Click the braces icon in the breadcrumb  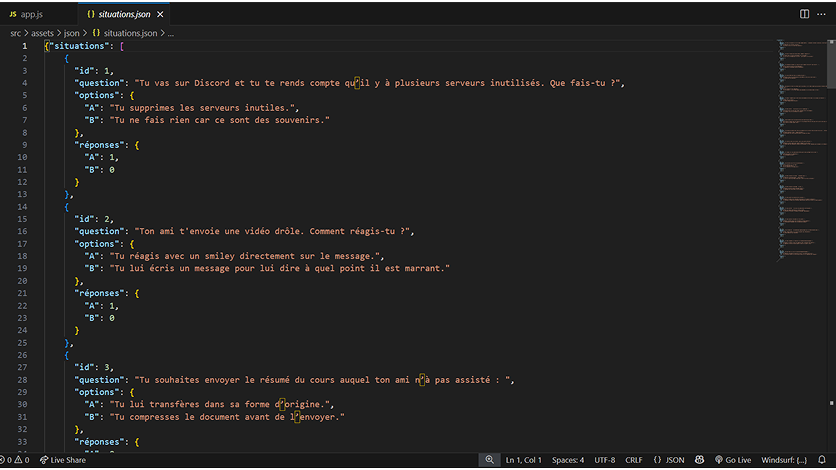[96, 33]
